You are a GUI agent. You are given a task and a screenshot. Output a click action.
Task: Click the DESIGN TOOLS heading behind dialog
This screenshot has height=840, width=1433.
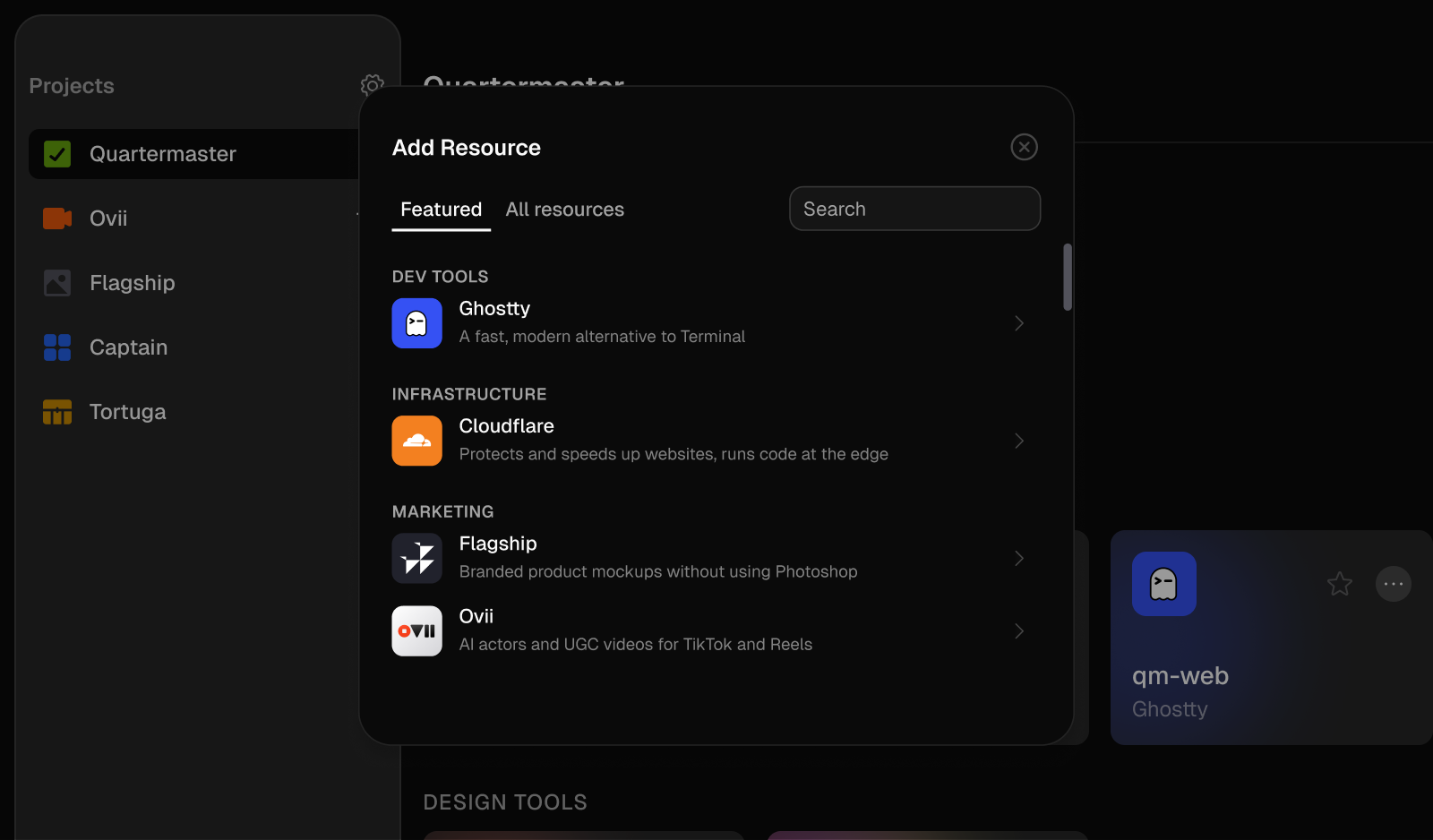click(505, 802)
